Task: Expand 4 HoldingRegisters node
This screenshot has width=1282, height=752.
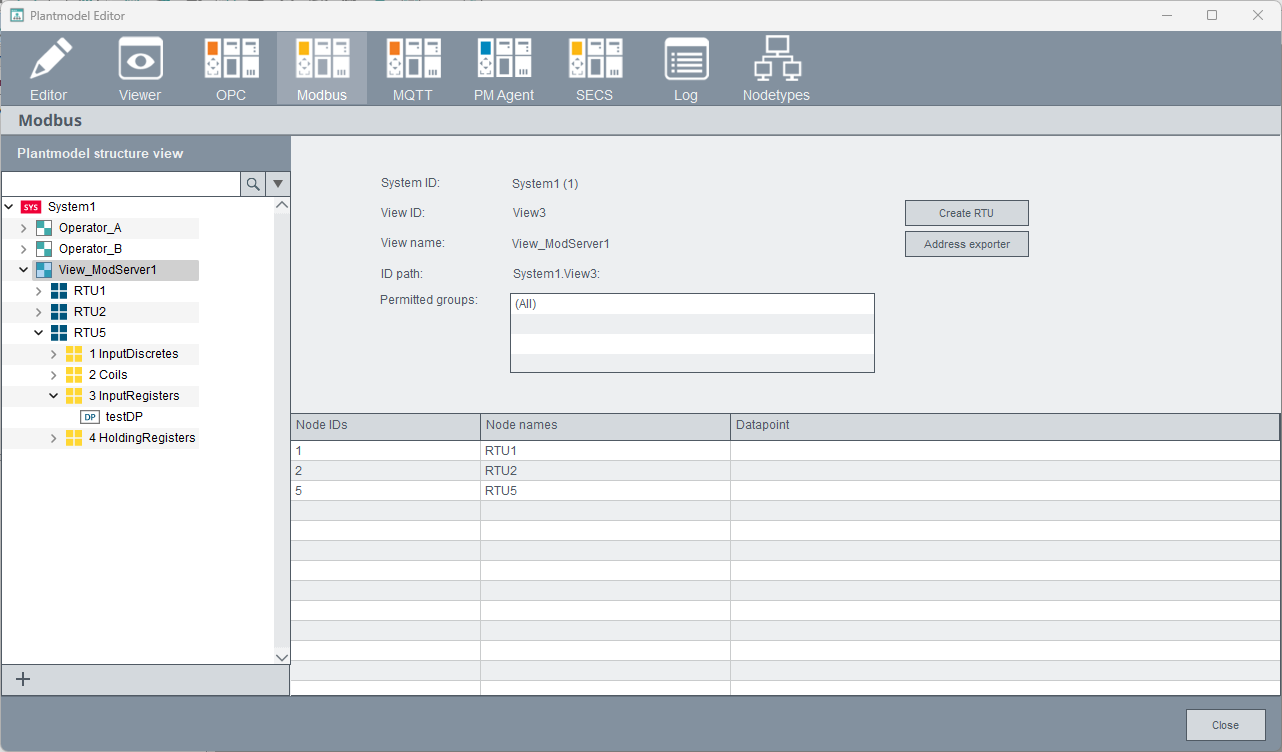Action: click(54, 438)
